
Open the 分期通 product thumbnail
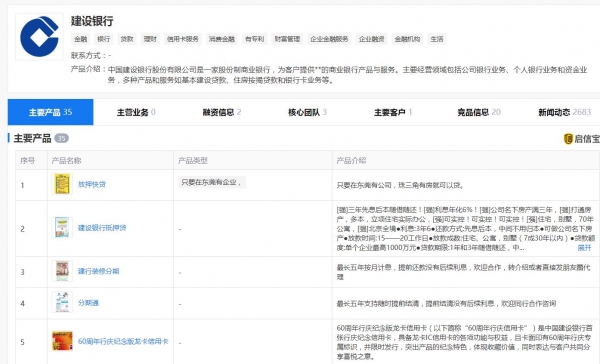click(62, 302)
